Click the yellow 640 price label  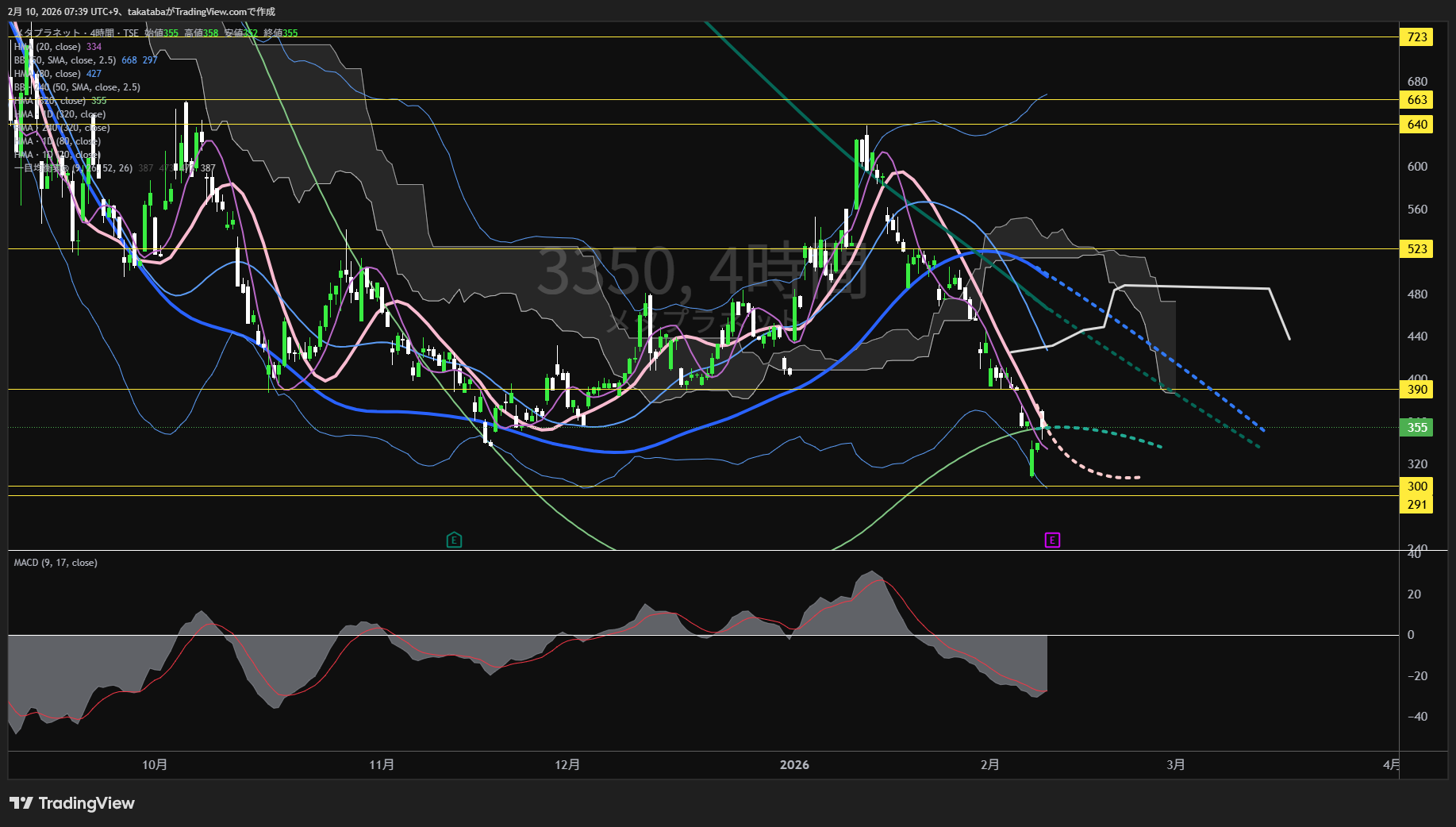tap(1417, 125)
